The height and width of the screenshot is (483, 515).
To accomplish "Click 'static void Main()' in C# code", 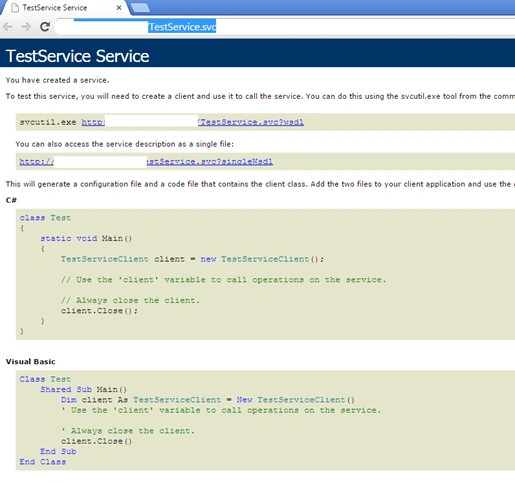I will (86, 238).
